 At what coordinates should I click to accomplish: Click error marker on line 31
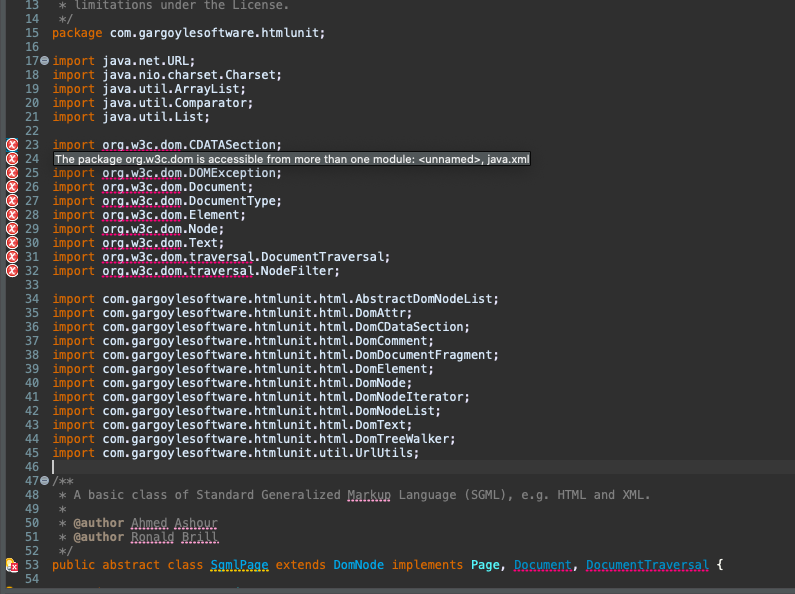[12, 257]
